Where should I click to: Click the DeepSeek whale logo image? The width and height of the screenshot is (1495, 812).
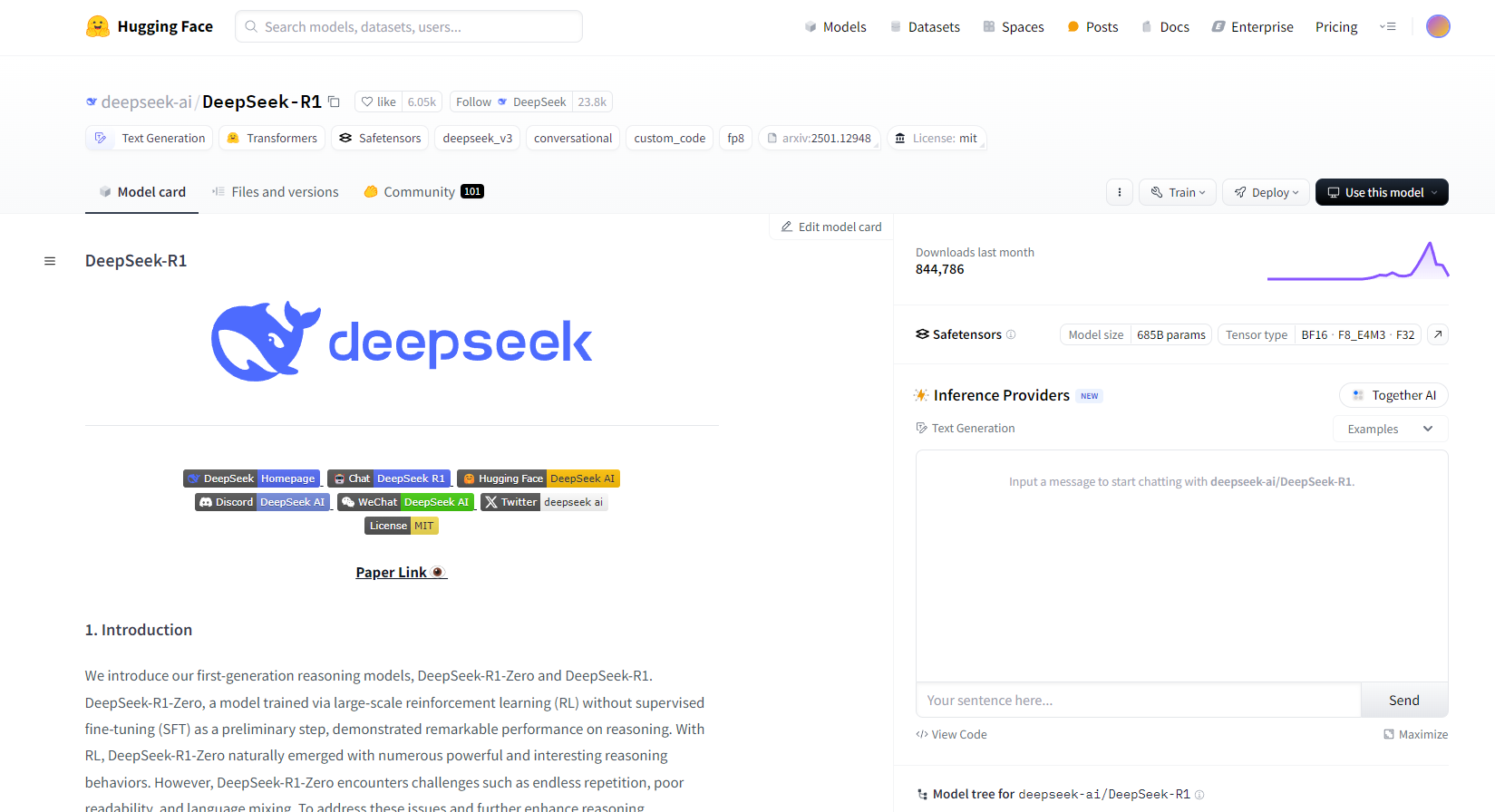tap(402, 342)
